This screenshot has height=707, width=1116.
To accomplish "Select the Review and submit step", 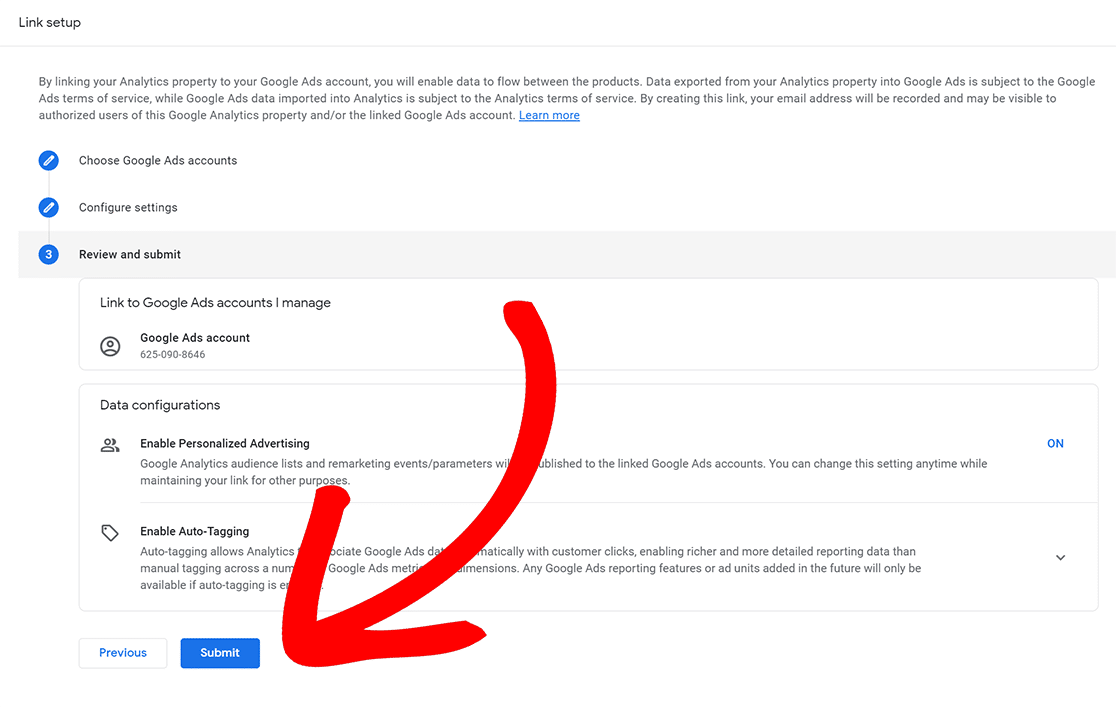I will 130,254.
